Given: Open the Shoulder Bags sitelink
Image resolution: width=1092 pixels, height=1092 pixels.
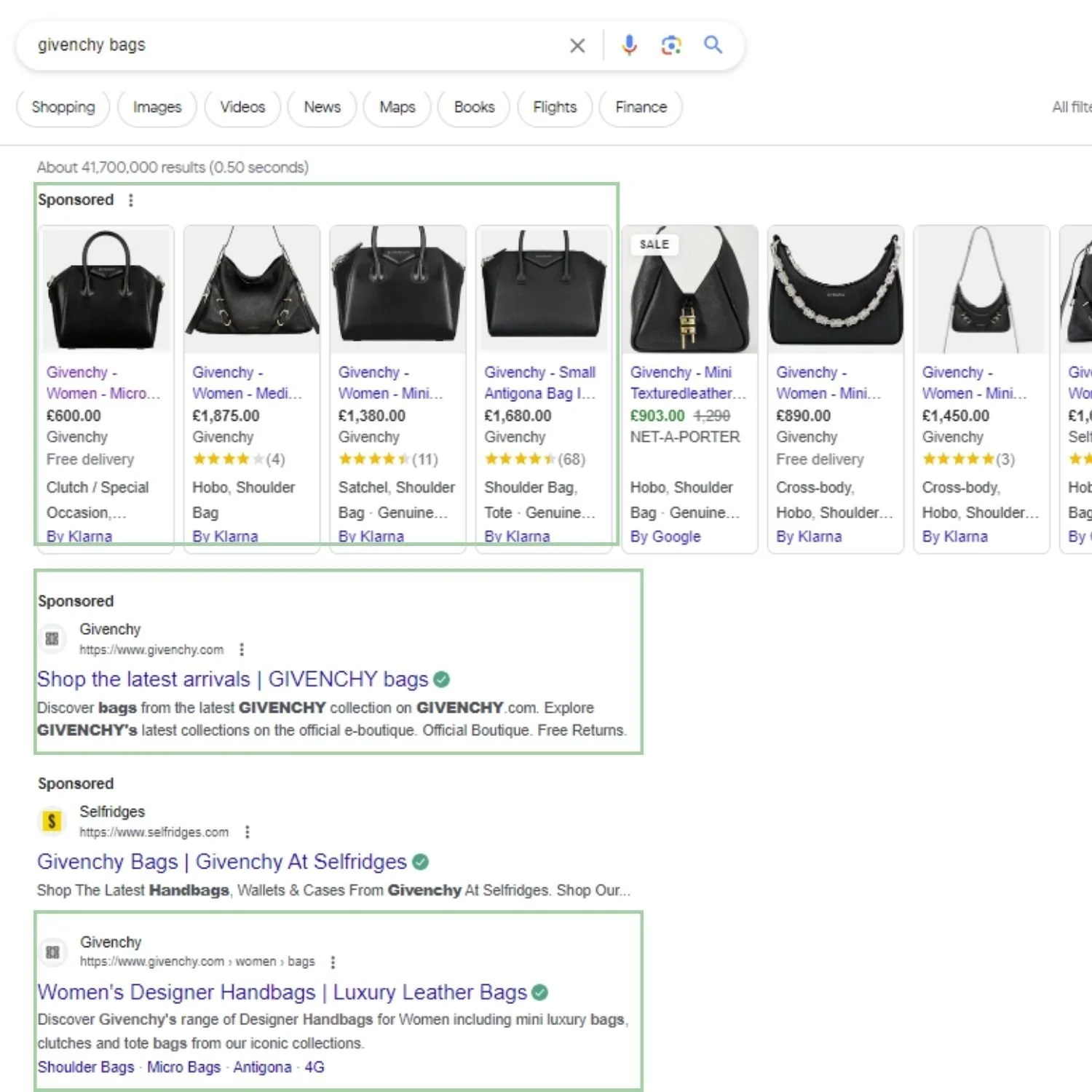Looking at the screenshot, I should [x=86, y=1067].
